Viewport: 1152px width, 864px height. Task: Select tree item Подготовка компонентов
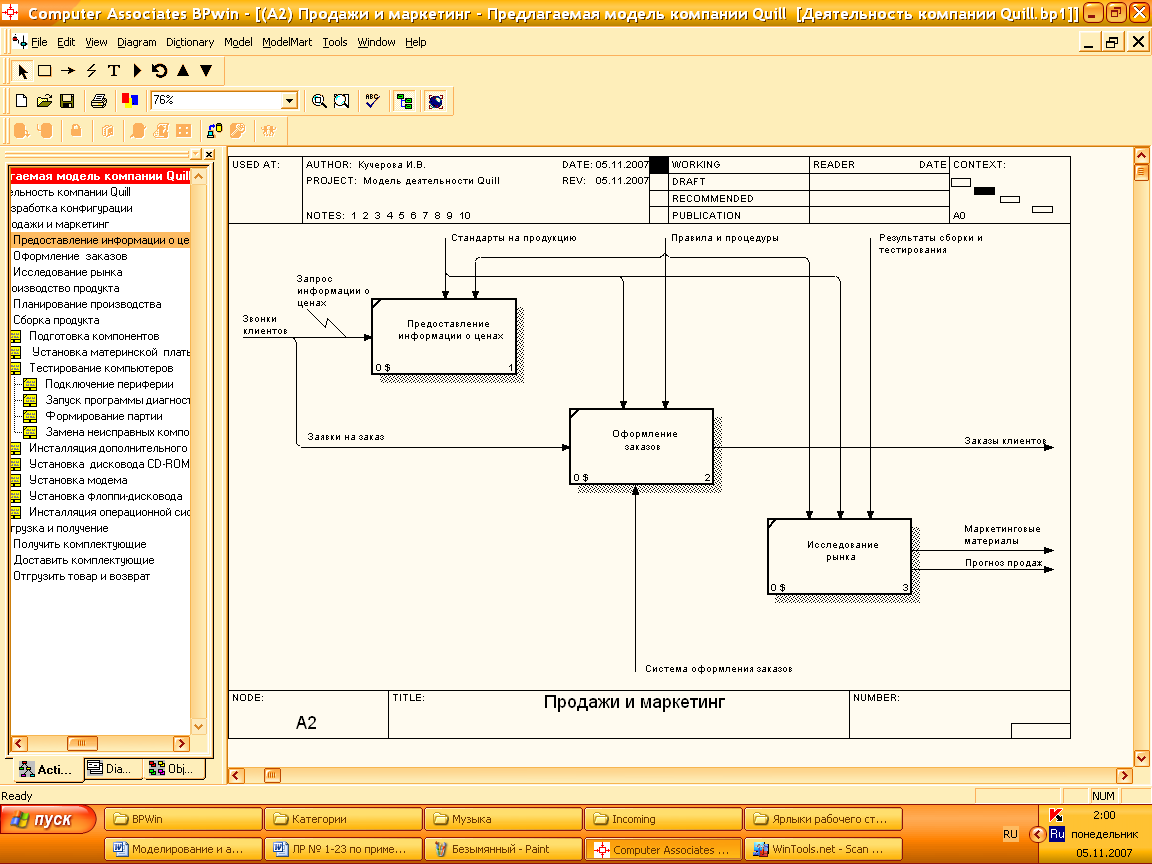click(x=94, y=336)
